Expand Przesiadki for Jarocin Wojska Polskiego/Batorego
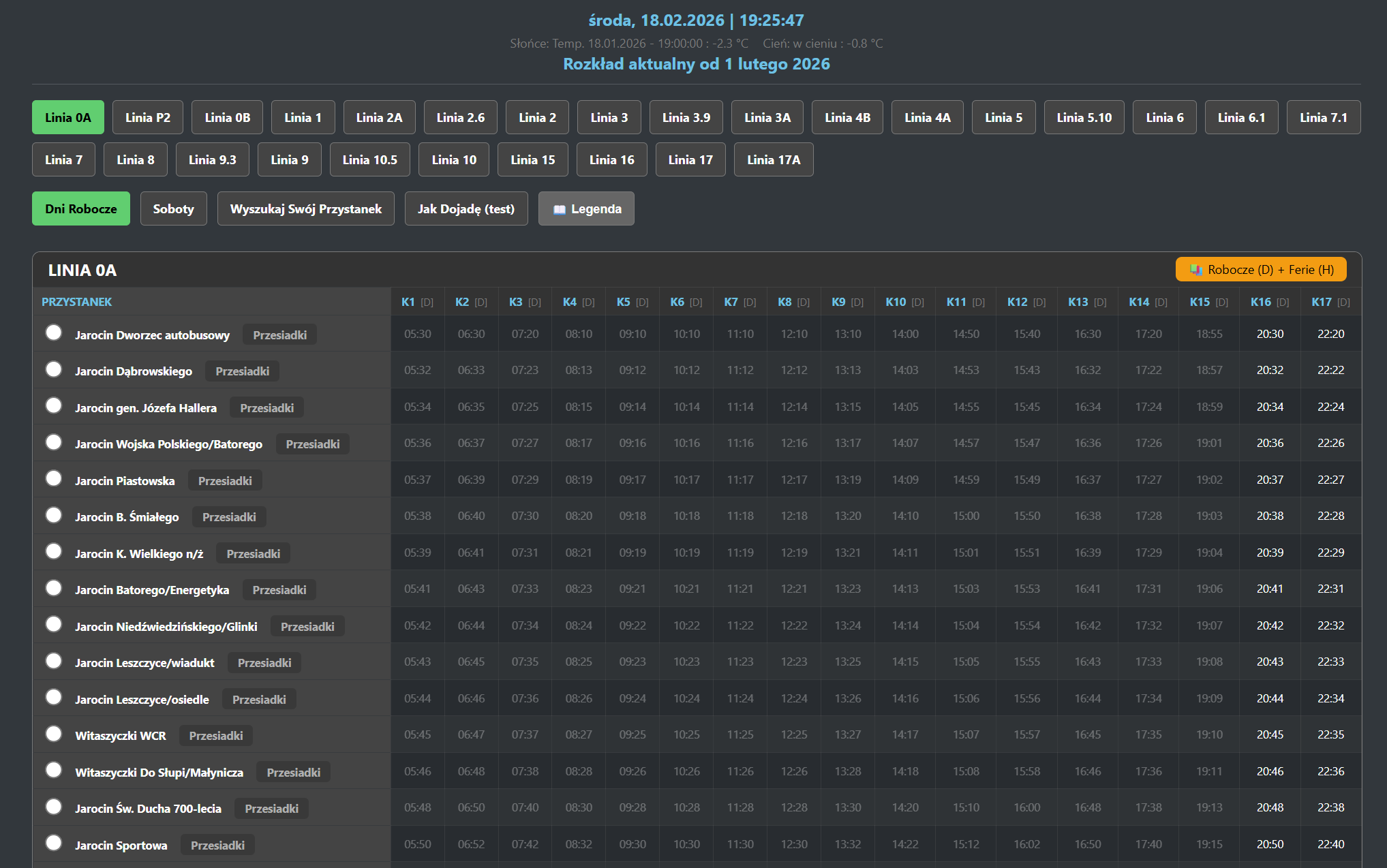The height and width of the screenshot is (868, 1387). 312,444
